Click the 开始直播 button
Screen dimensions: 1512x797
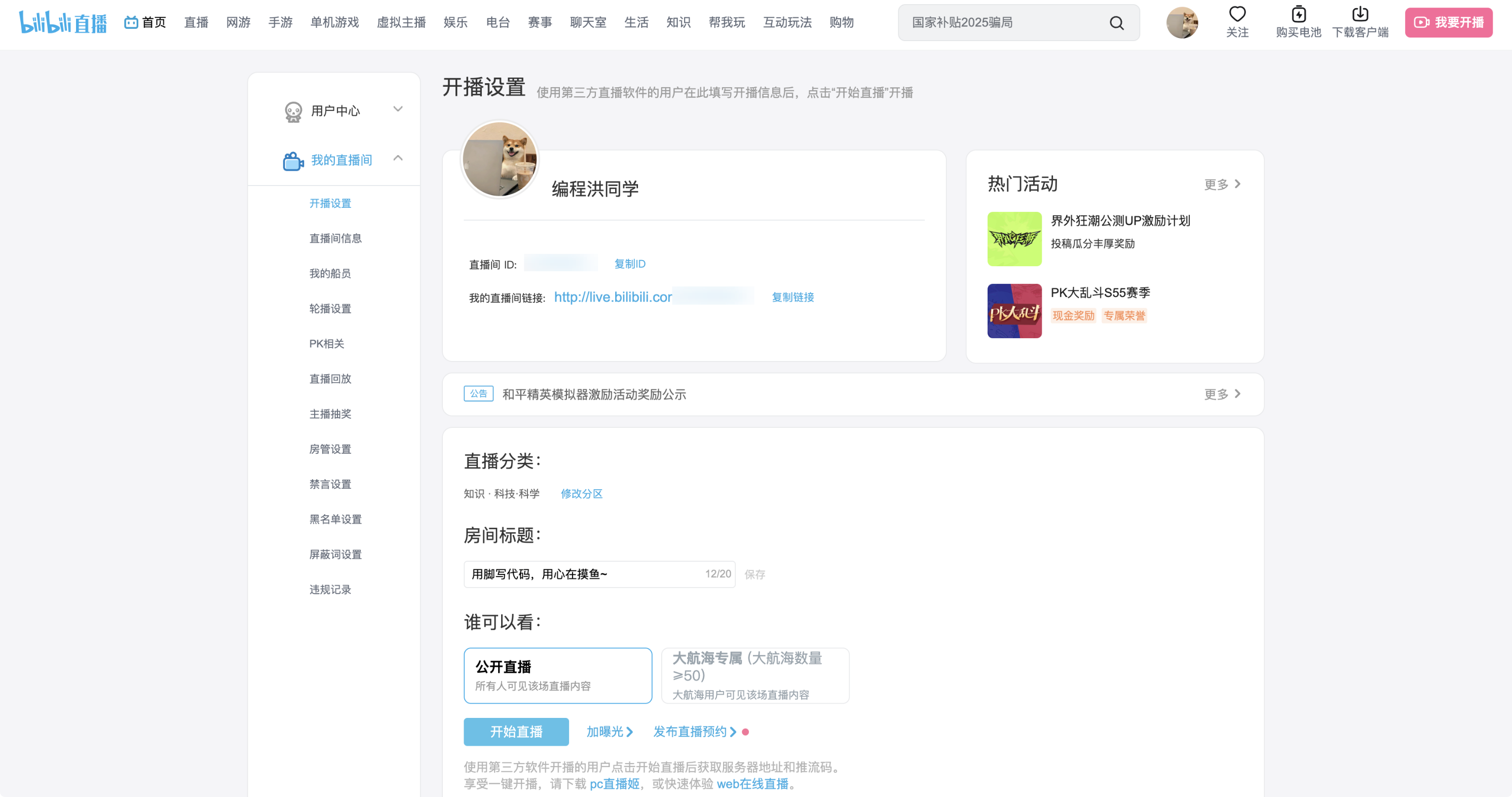coord(516,732)
